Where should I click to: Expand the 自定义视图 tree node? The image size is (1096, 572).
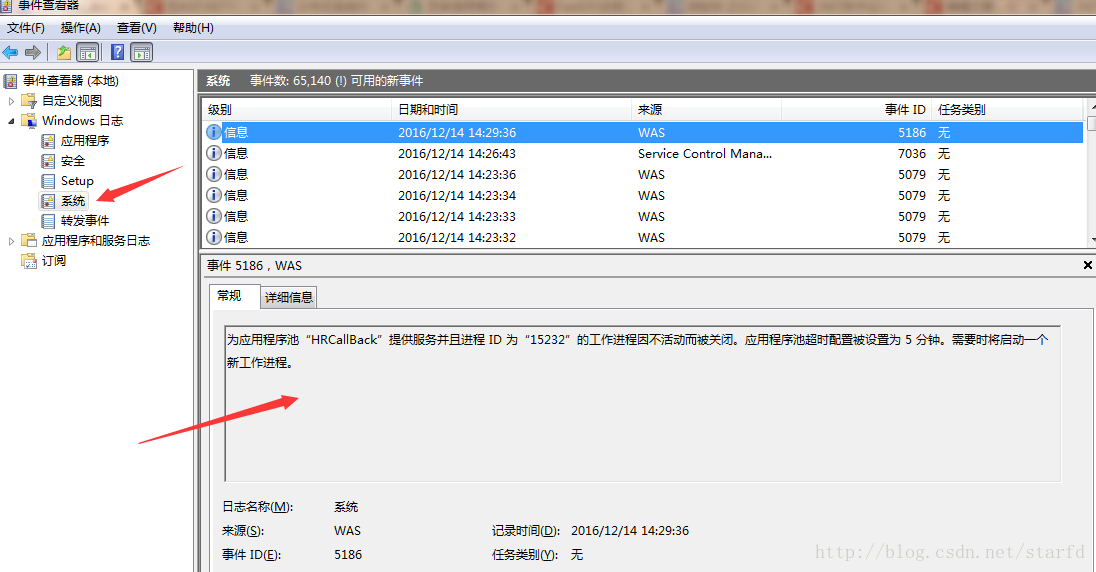11,101
